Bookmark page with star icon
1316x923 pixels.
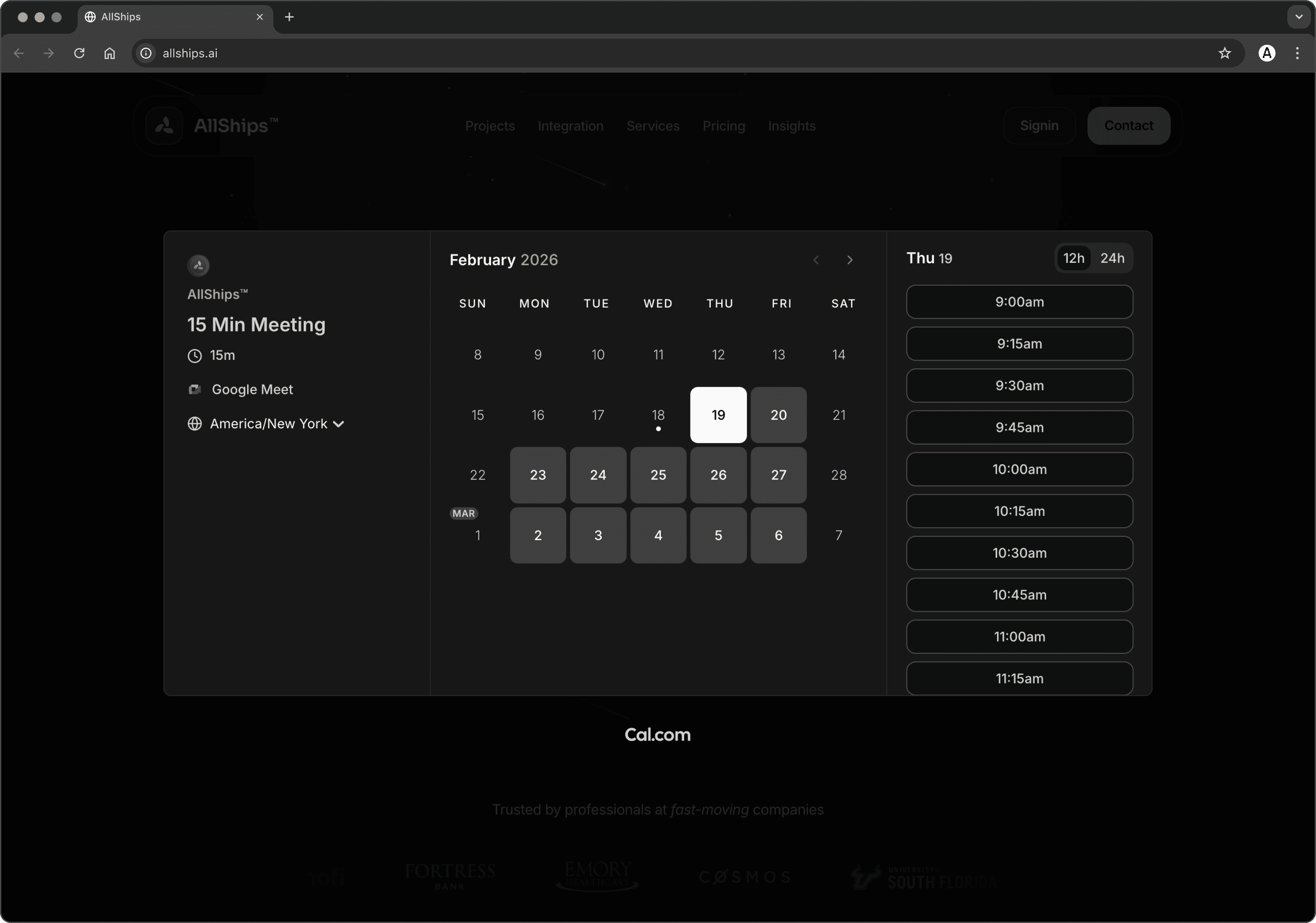click(x=1224, y=53)
